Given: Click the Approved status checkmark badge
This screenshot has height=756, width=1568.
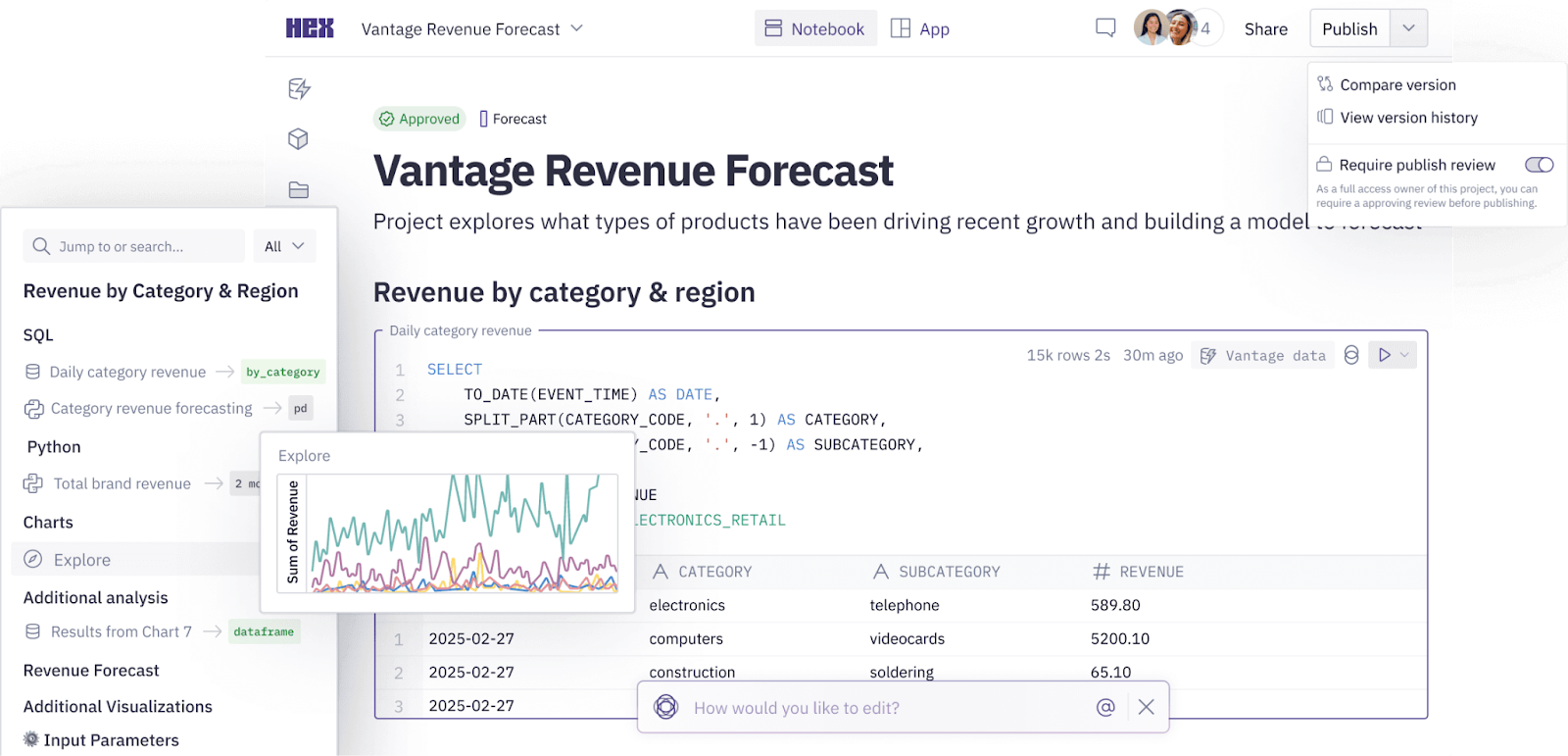Looking at the screenshot, I should [x=419, y=119].
